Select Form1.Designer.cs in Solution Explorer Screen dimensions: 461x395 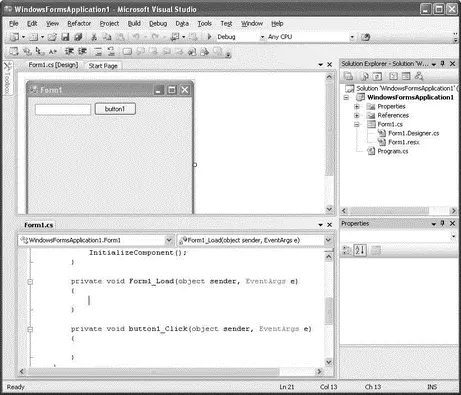[x=413, y=133]
